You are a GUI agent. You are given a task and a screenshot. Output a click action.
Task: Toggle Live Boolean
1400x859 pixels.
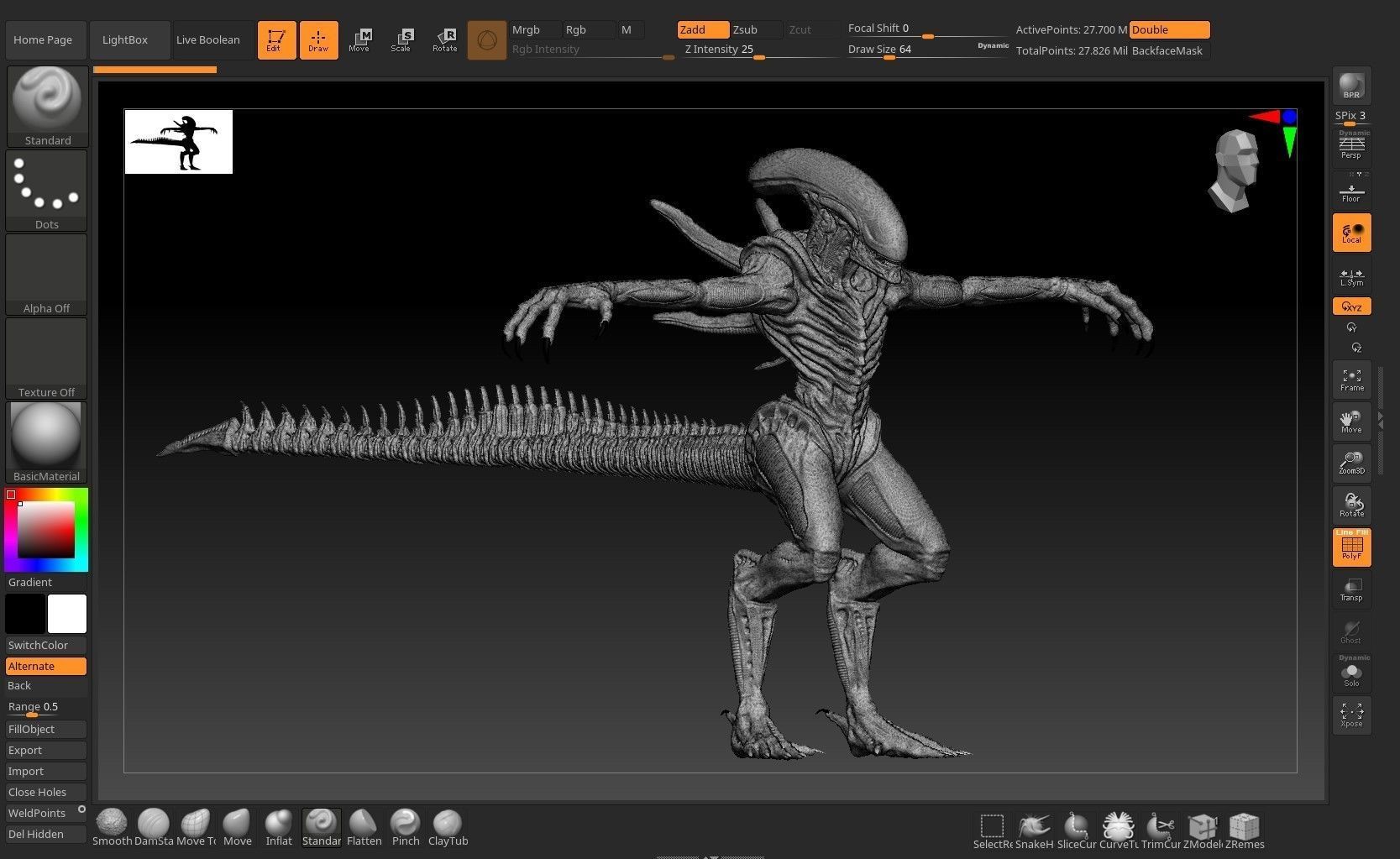[x=213, y=39]
